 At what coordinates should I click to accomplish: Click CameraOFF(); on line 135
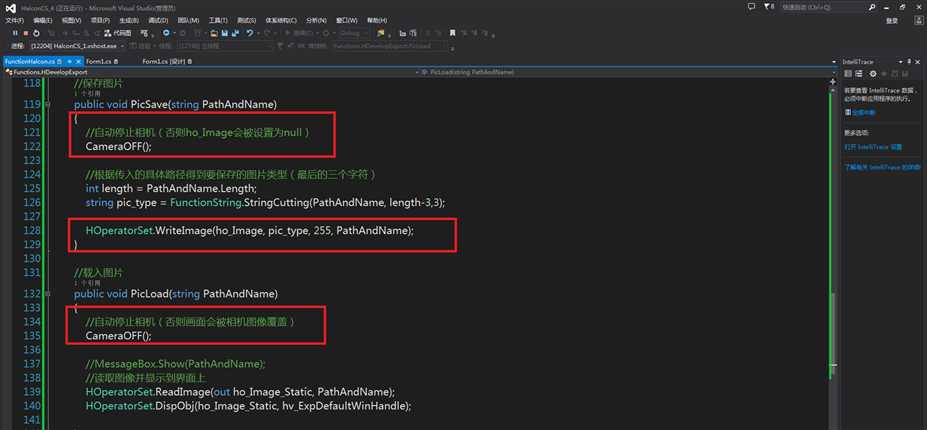(x=119, y=335)
